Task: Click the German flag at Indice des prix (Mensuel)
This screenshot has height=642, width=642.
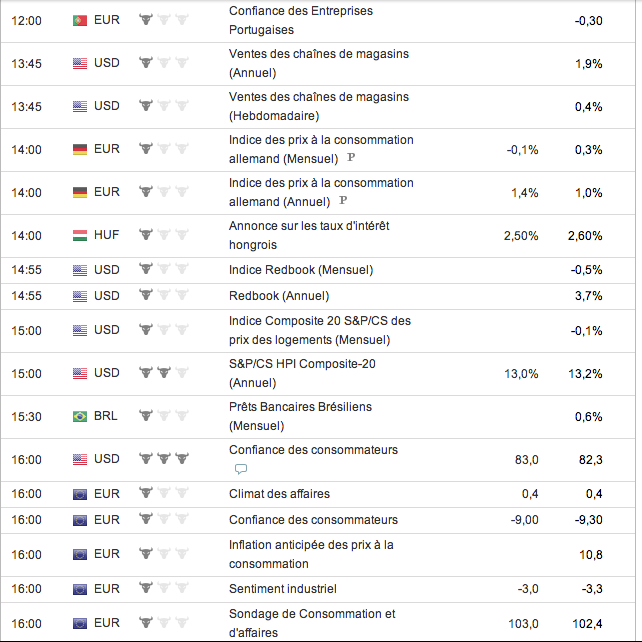Action: (x=80, y=149)
